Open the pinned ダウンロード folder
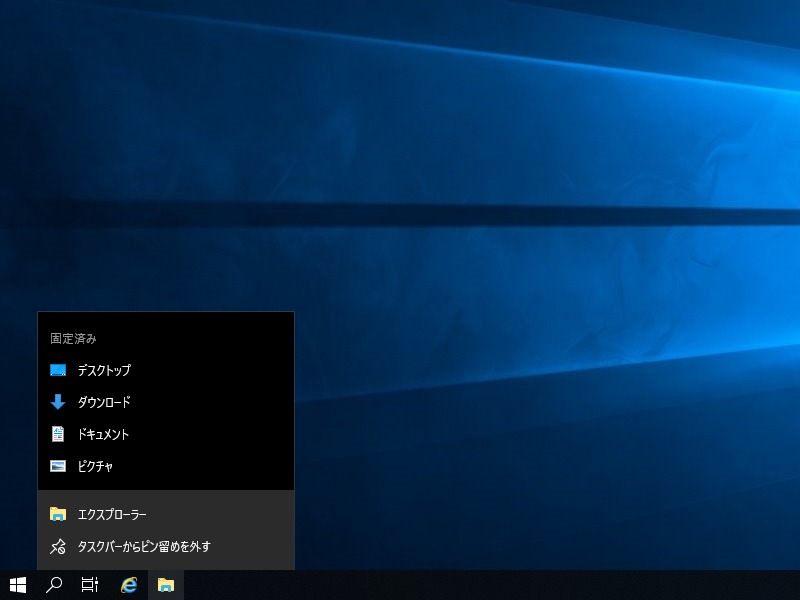Viewport: 800px width, 600px height. click(x=166, y=402)
